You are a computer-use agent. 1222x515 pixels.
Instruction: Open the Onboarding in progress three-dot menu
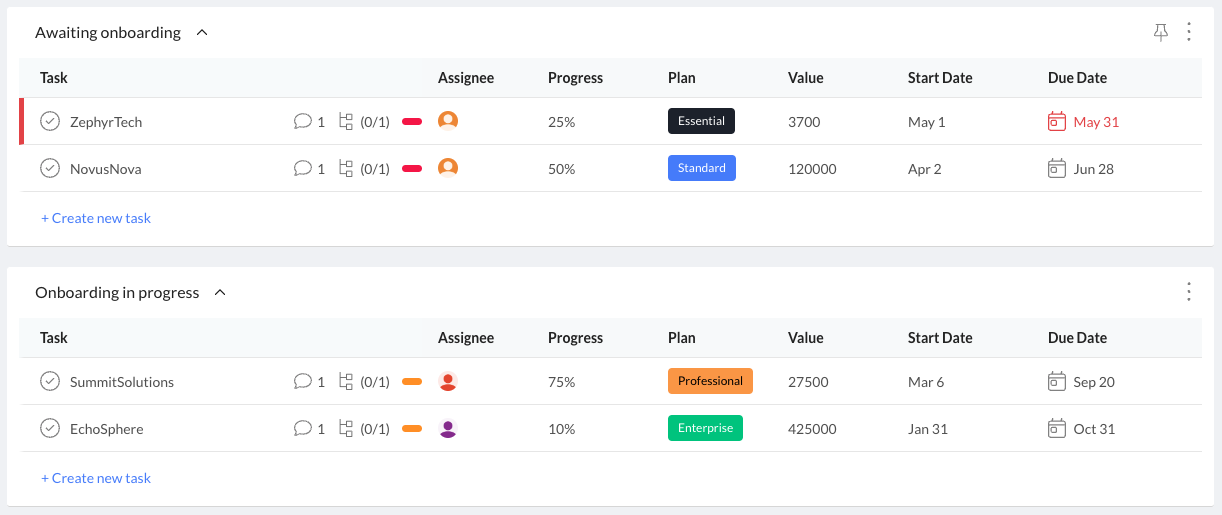pos(1189,292)
